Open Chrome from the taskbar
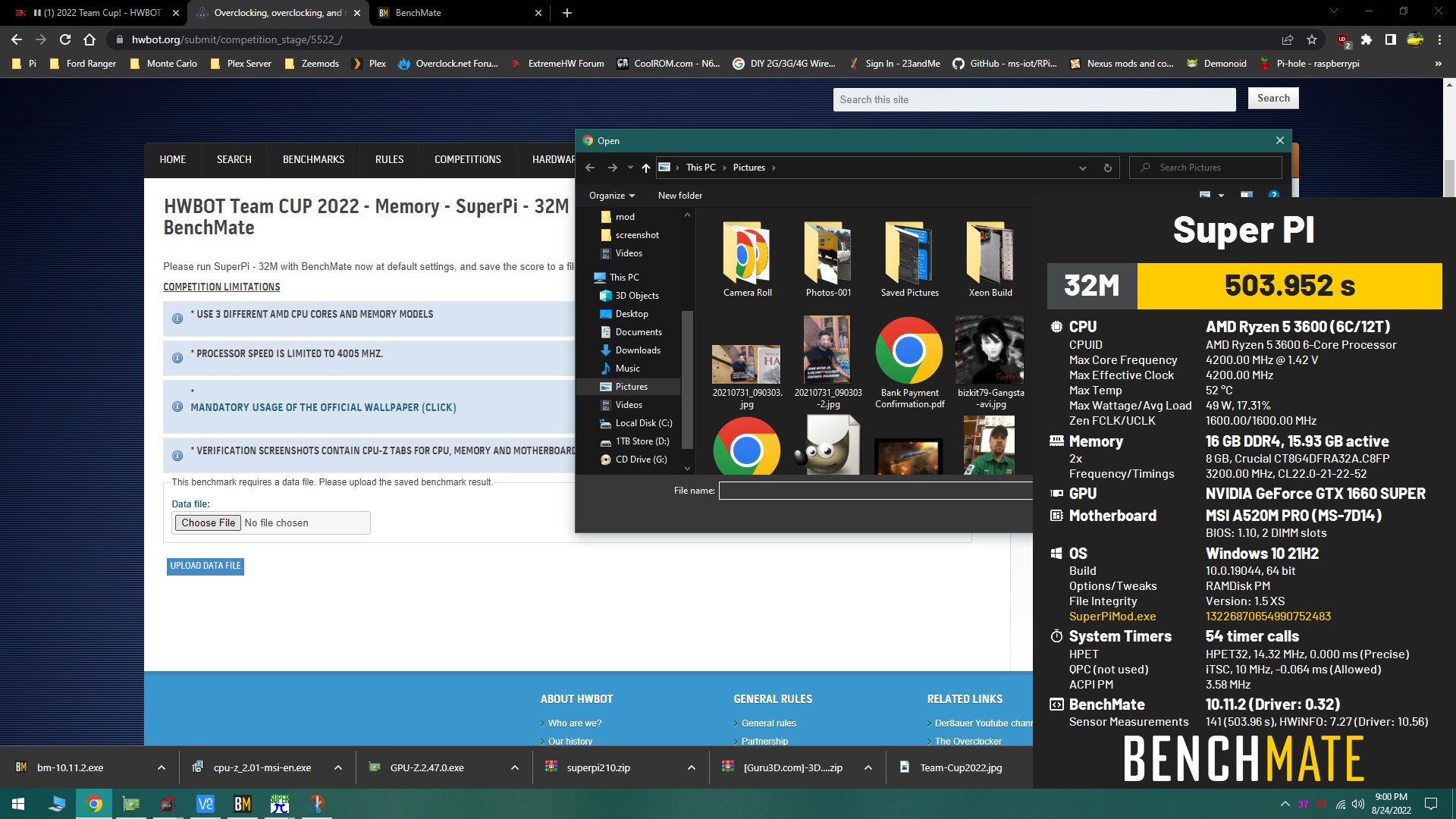 tap(94, 804)
